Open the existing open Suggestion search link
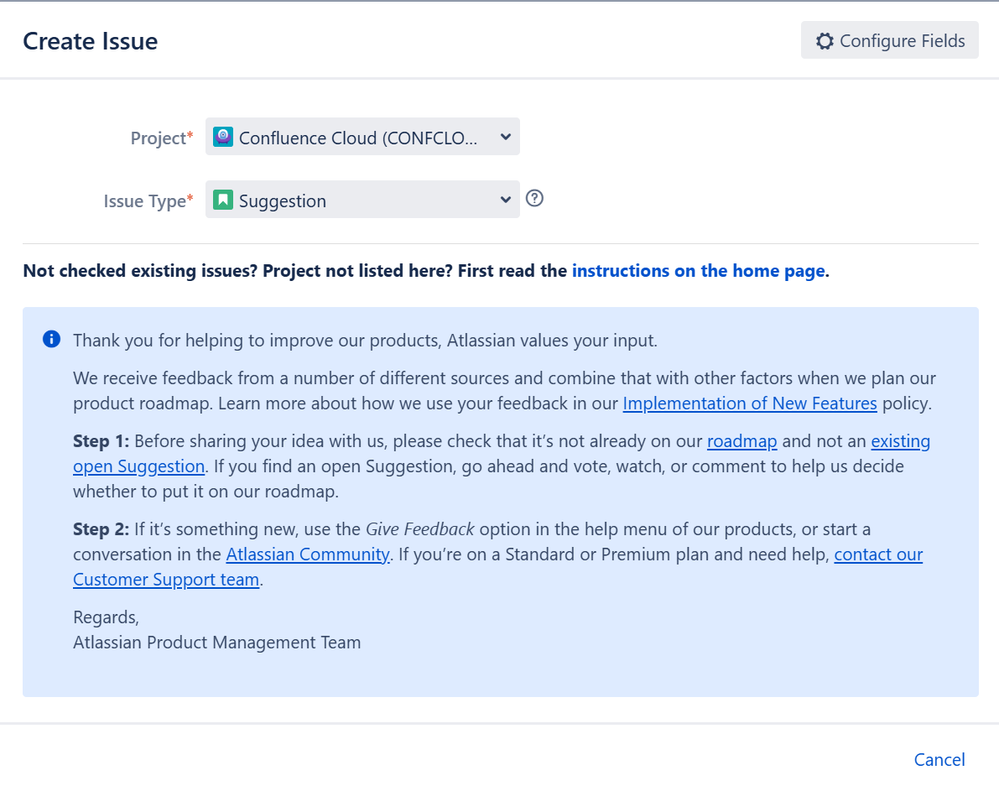The height and width of the screenshot is (786, 999). (139, 466)
